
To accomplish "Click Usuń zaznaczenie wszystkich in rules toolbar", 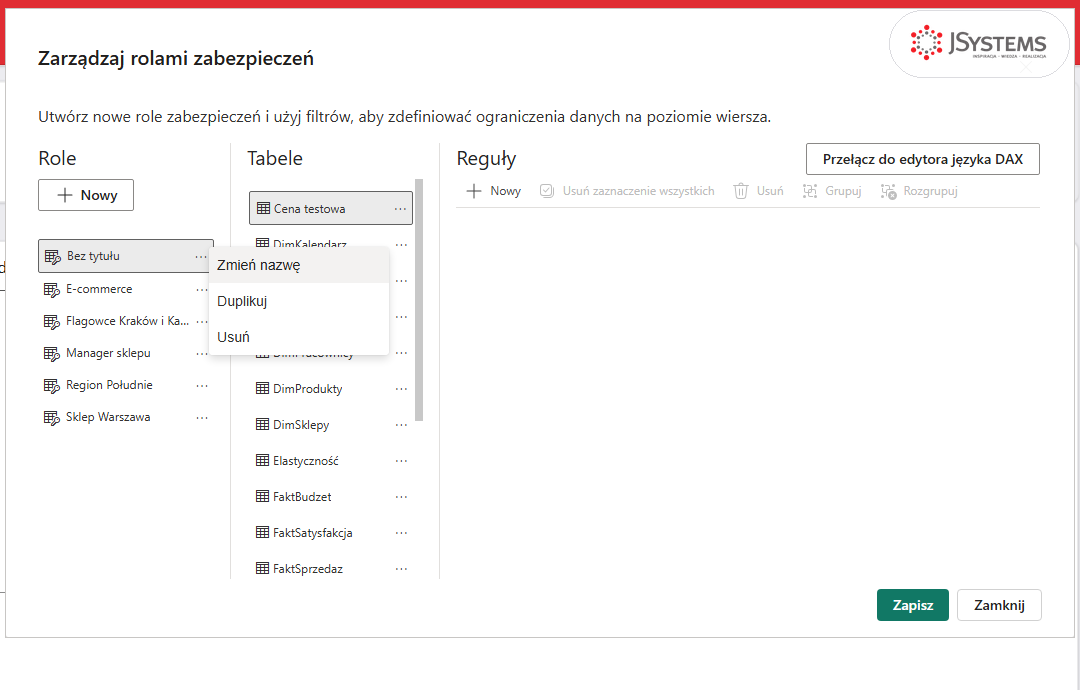I will pos(627,191).
